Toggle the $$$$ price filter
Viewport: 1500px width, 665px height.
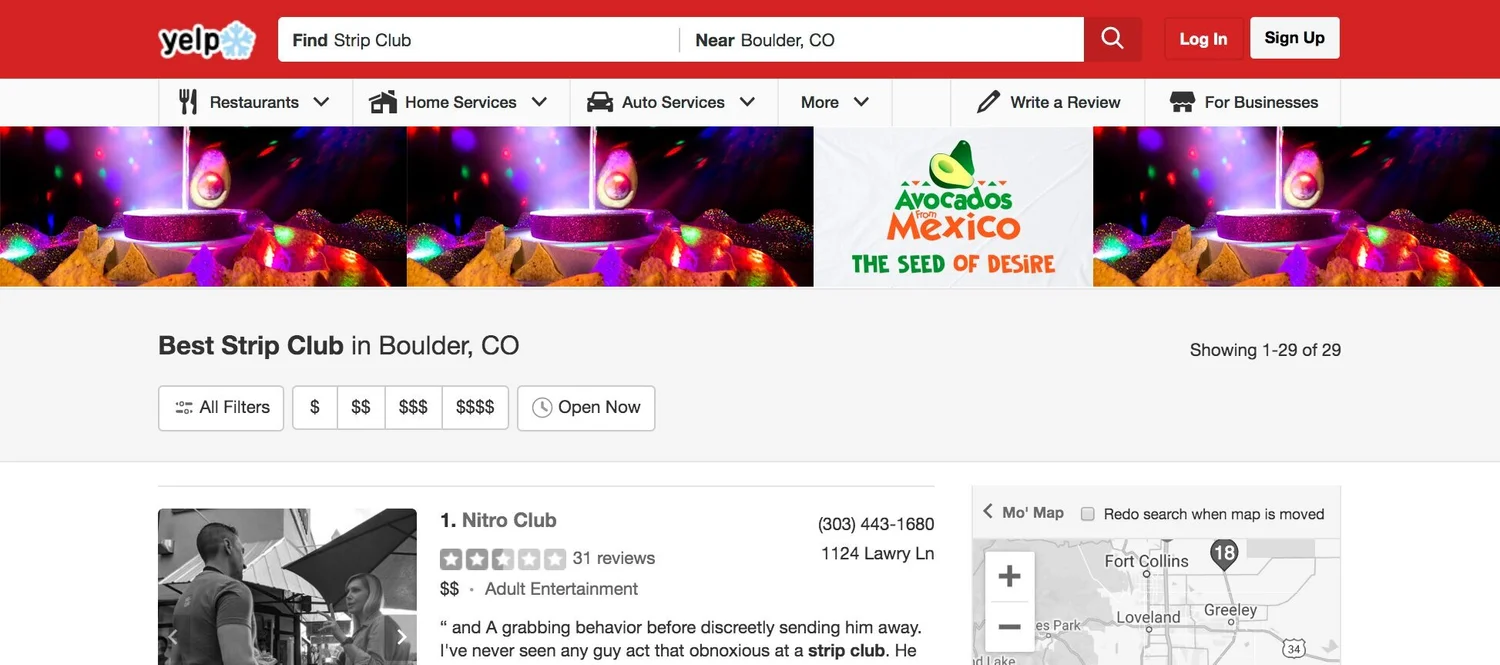[475, 408]
